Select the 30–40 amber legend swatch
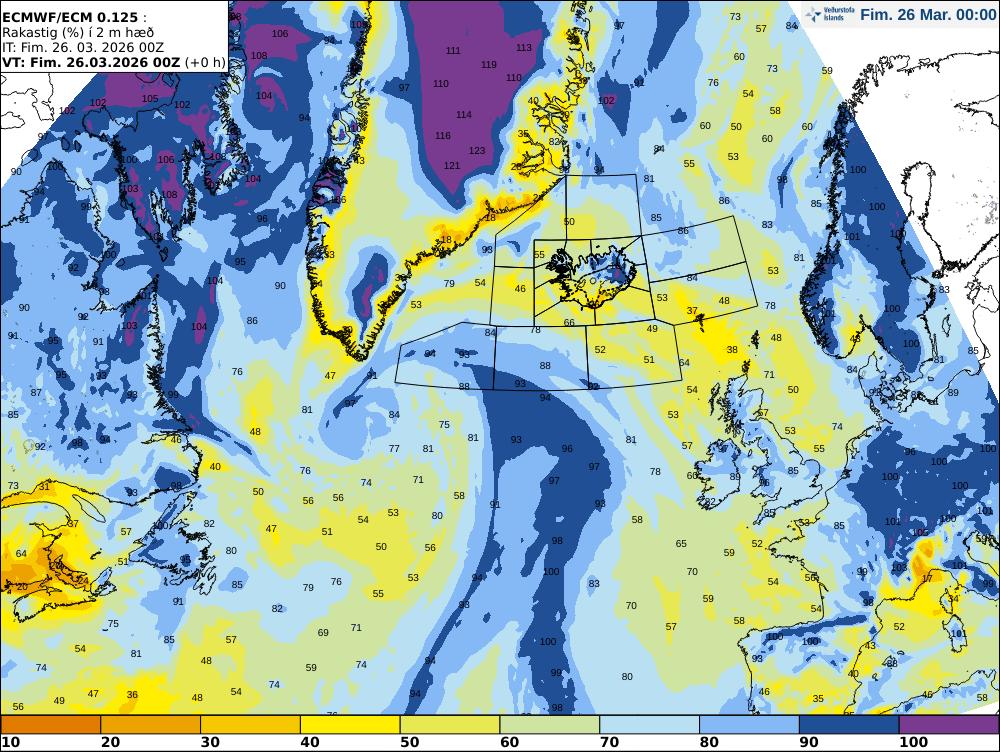The height and width of the screenshot is (752, 1000). 250,725
